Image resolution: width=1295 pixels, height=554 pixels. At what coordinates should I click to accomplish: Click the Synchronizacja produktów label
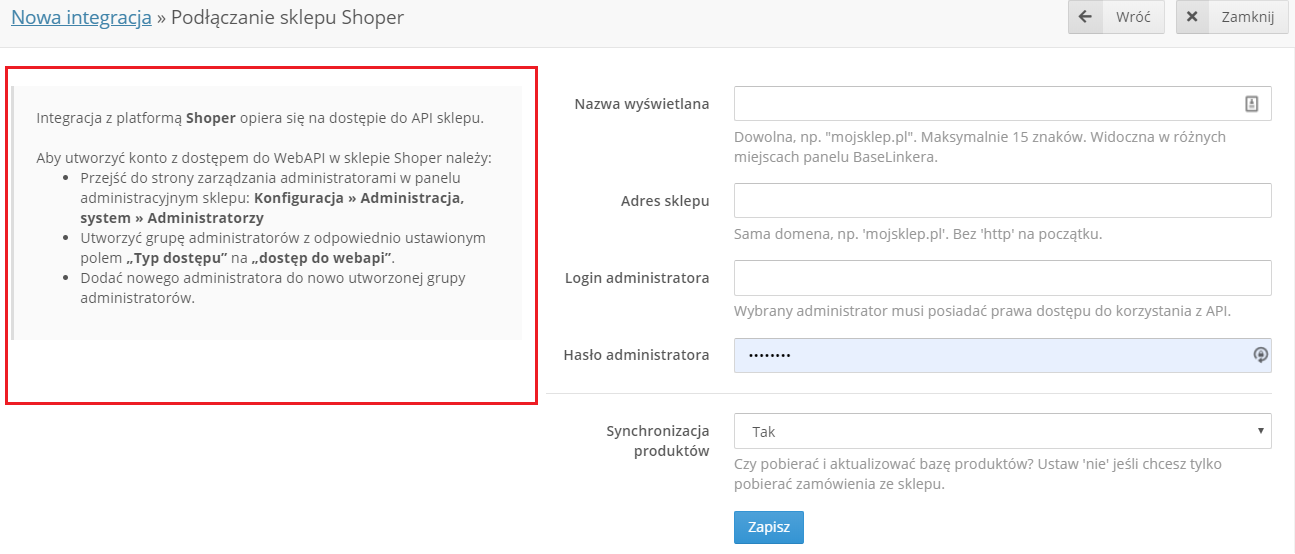pyautogui.click(x=658, y=441)
